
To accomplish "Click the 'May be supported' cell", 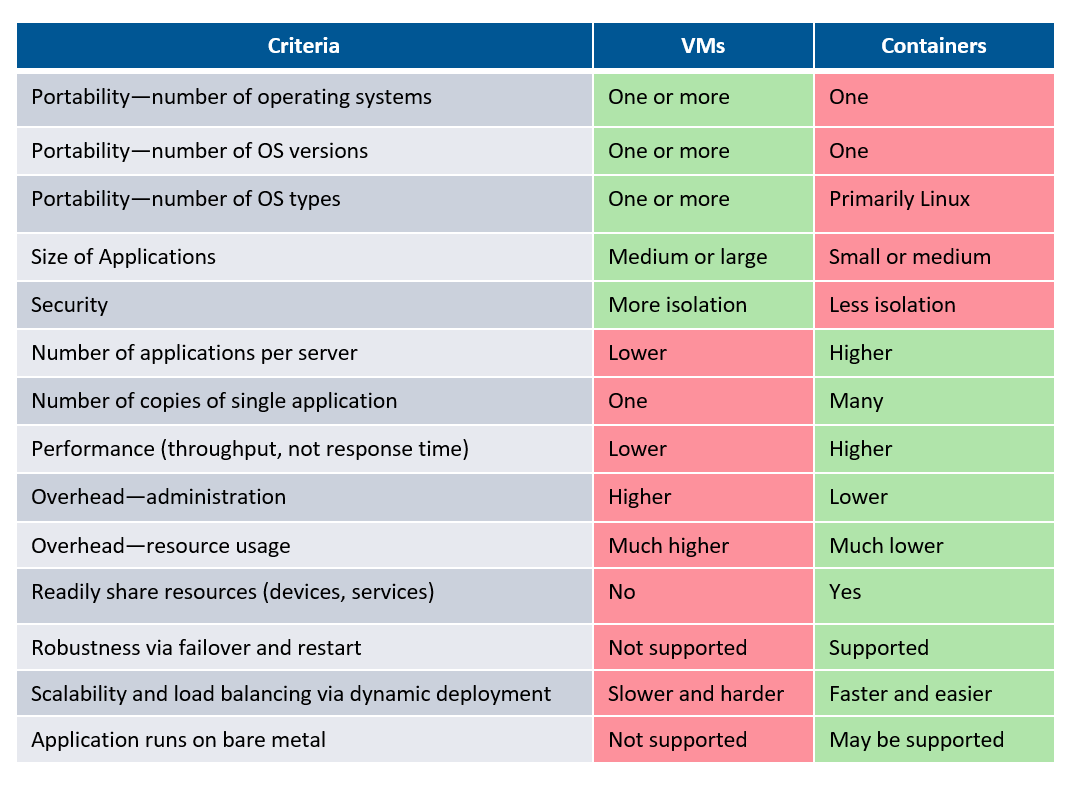I will [x=916, y=740].
